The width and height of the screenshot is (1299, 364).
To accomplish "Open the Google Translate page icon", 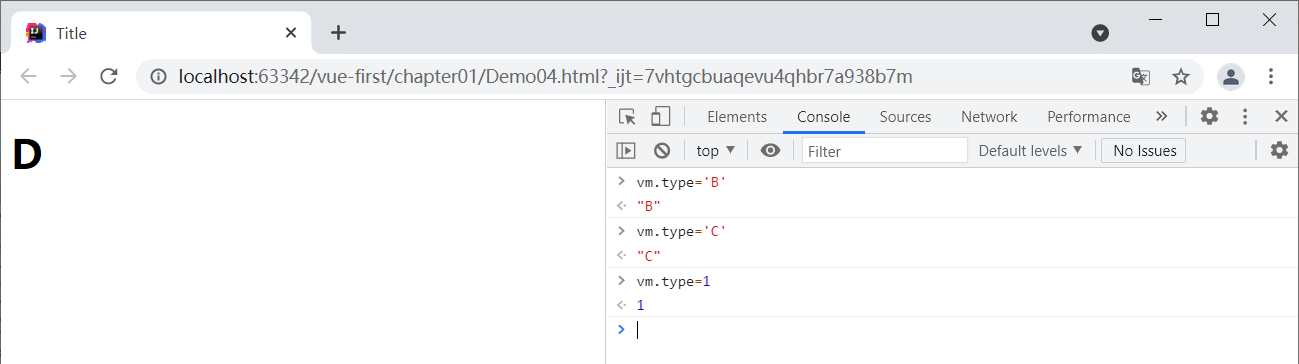I will (1140, 77).
